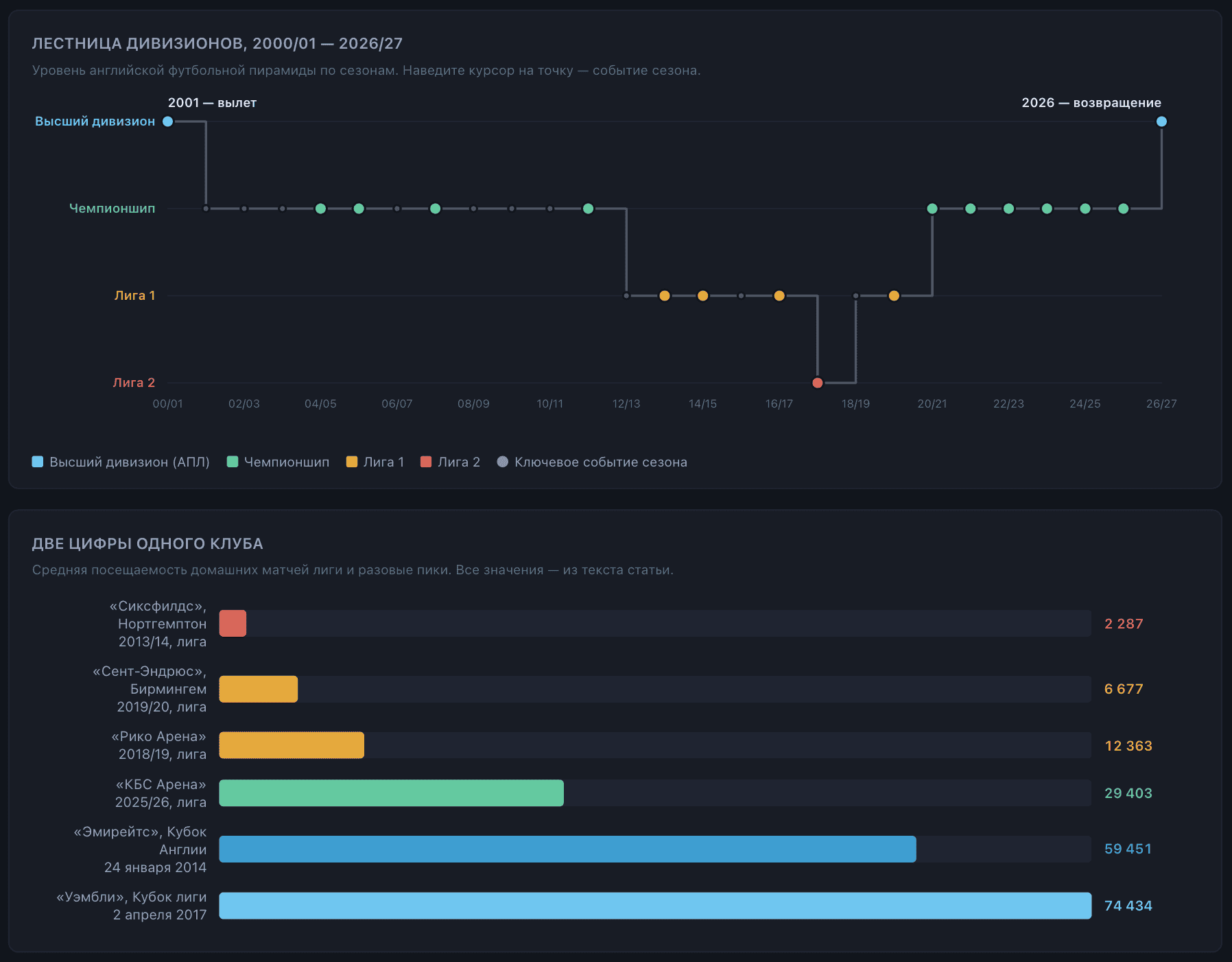Screen dimensions: 1232x962
Task: Click the «Высший дивизион» y-axis label
Action: (95, 121)
